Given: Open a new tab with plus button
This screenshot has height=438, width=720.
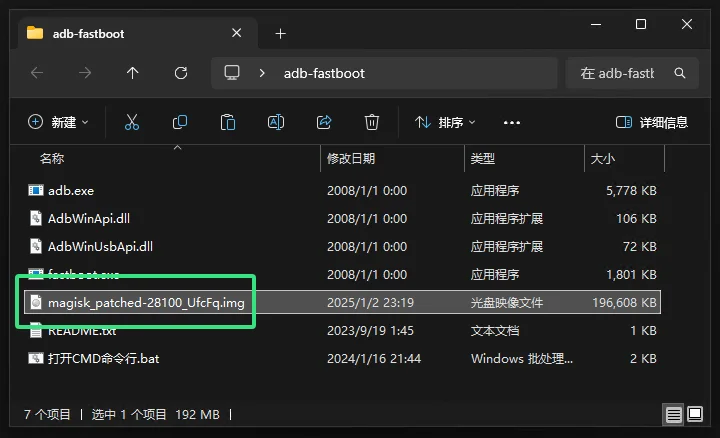Looking at the screenshot, I should pyautogui.click(x=281, y=34).
